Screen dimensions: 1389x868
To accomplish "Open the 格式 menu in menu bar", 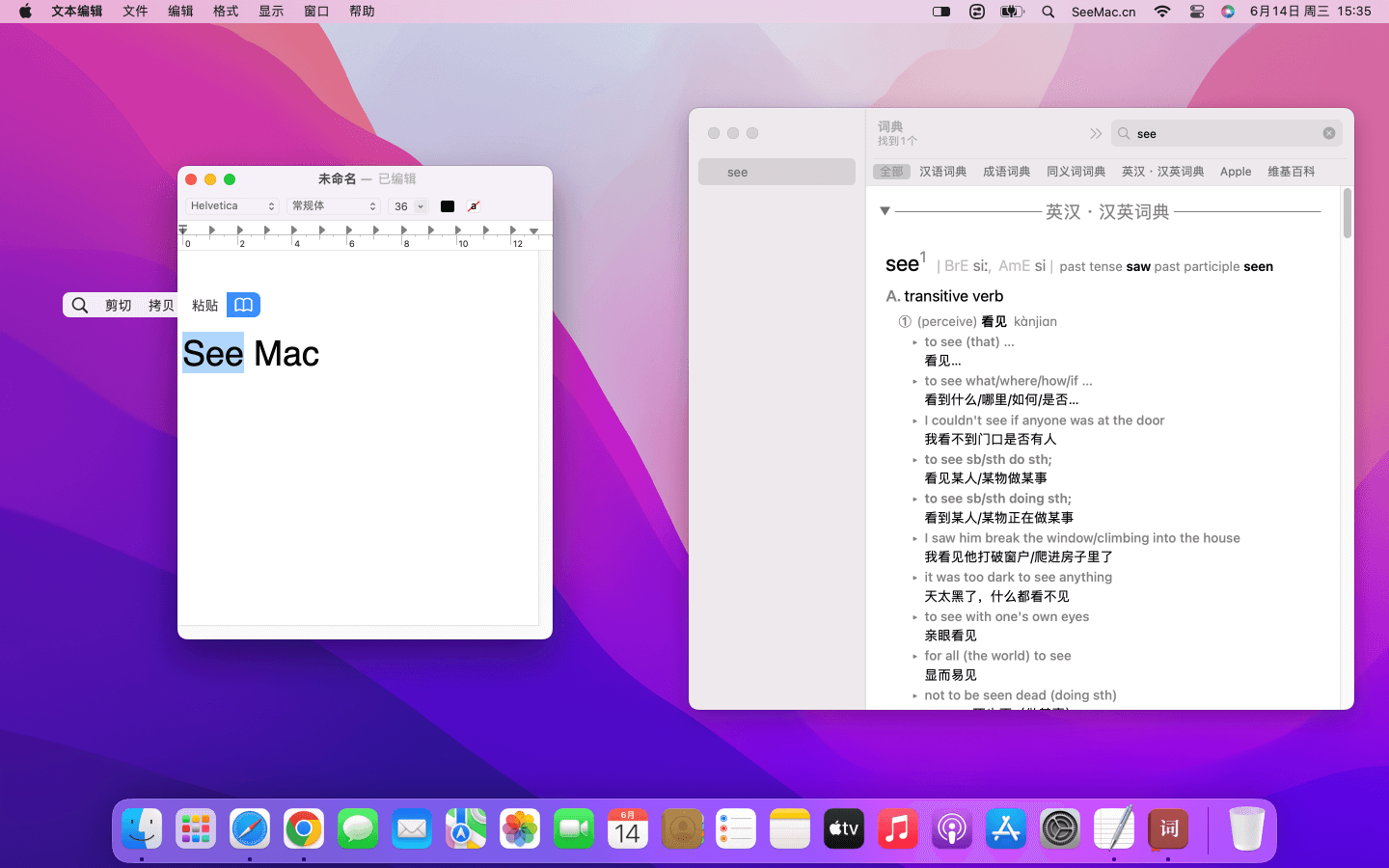I will pyautogui.click(x=226, y=12).
